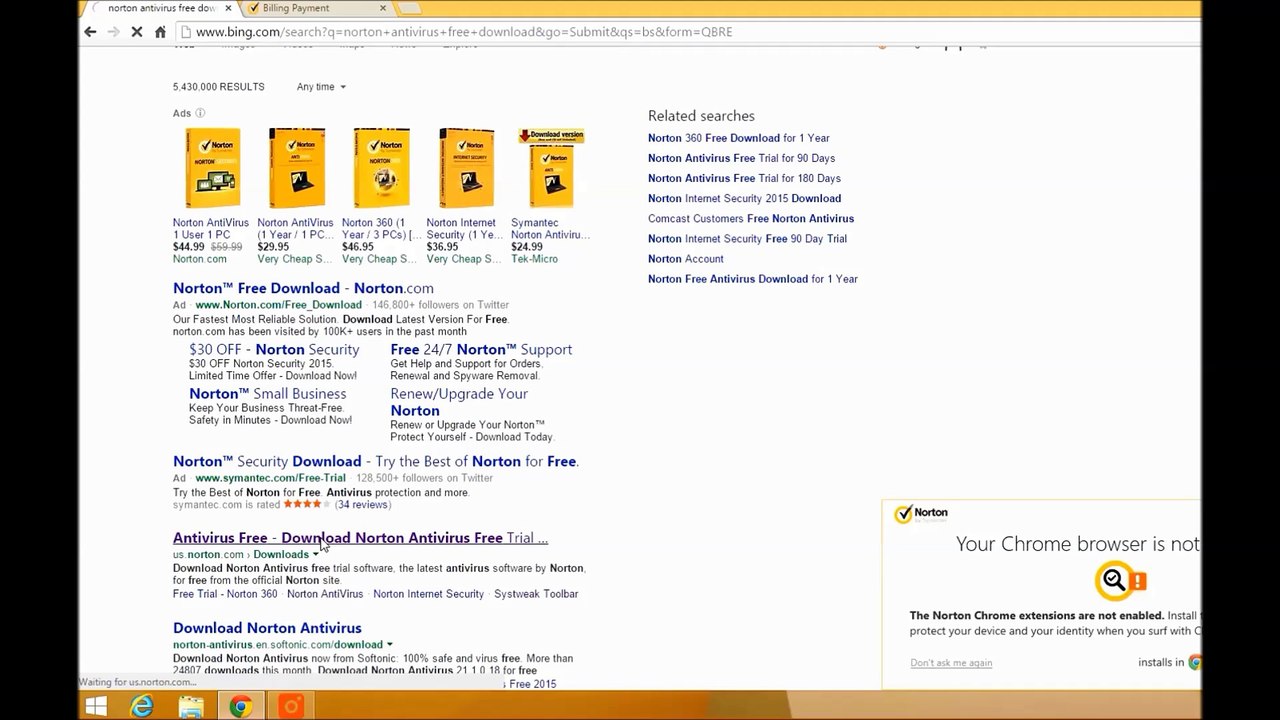This screenshot has width=1280, height=720.
Task: Open the orange app icon on the taskbar
Action: 290,707
